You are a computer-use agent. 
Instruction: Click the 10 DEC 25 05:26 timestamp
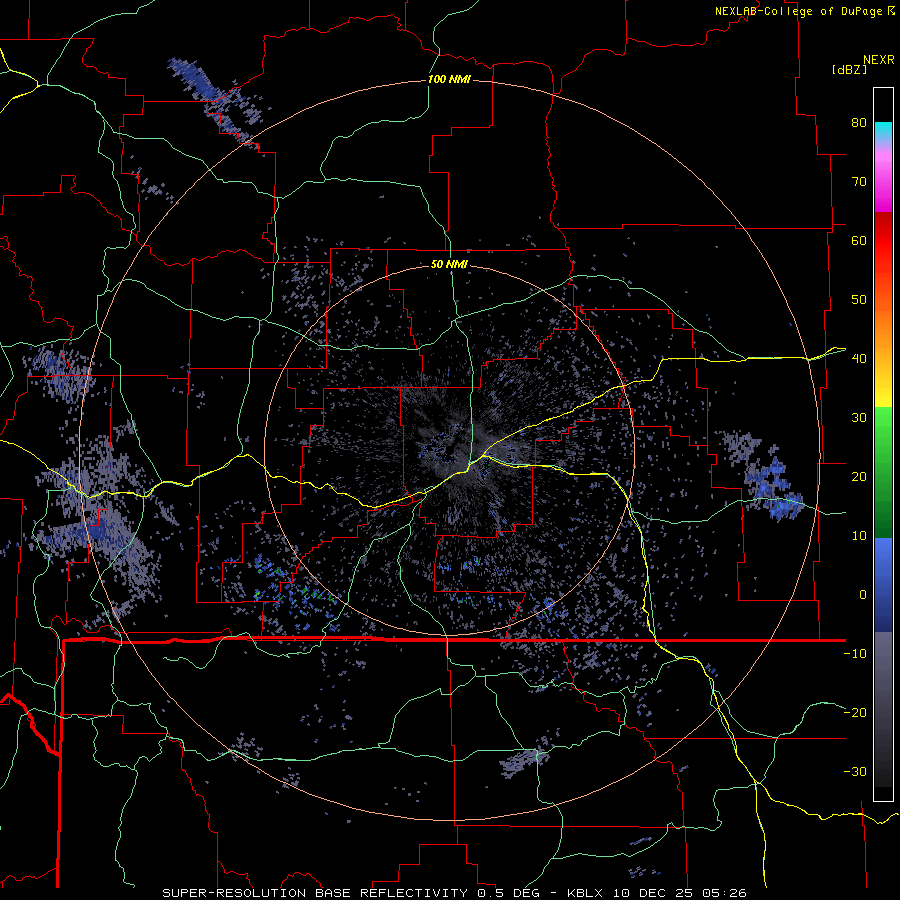coord(681,893)
